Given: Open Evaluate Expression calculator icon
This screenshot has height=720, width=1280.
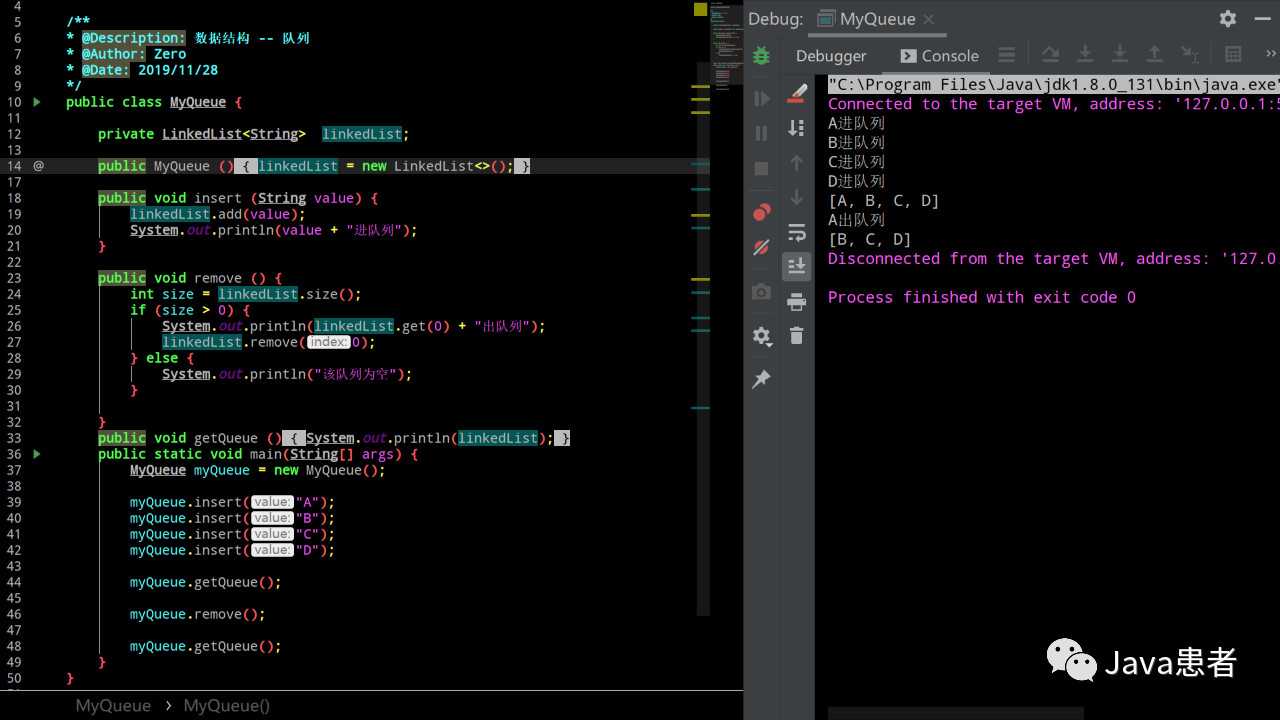Looking at the screenshot, I should point(1233,55).
